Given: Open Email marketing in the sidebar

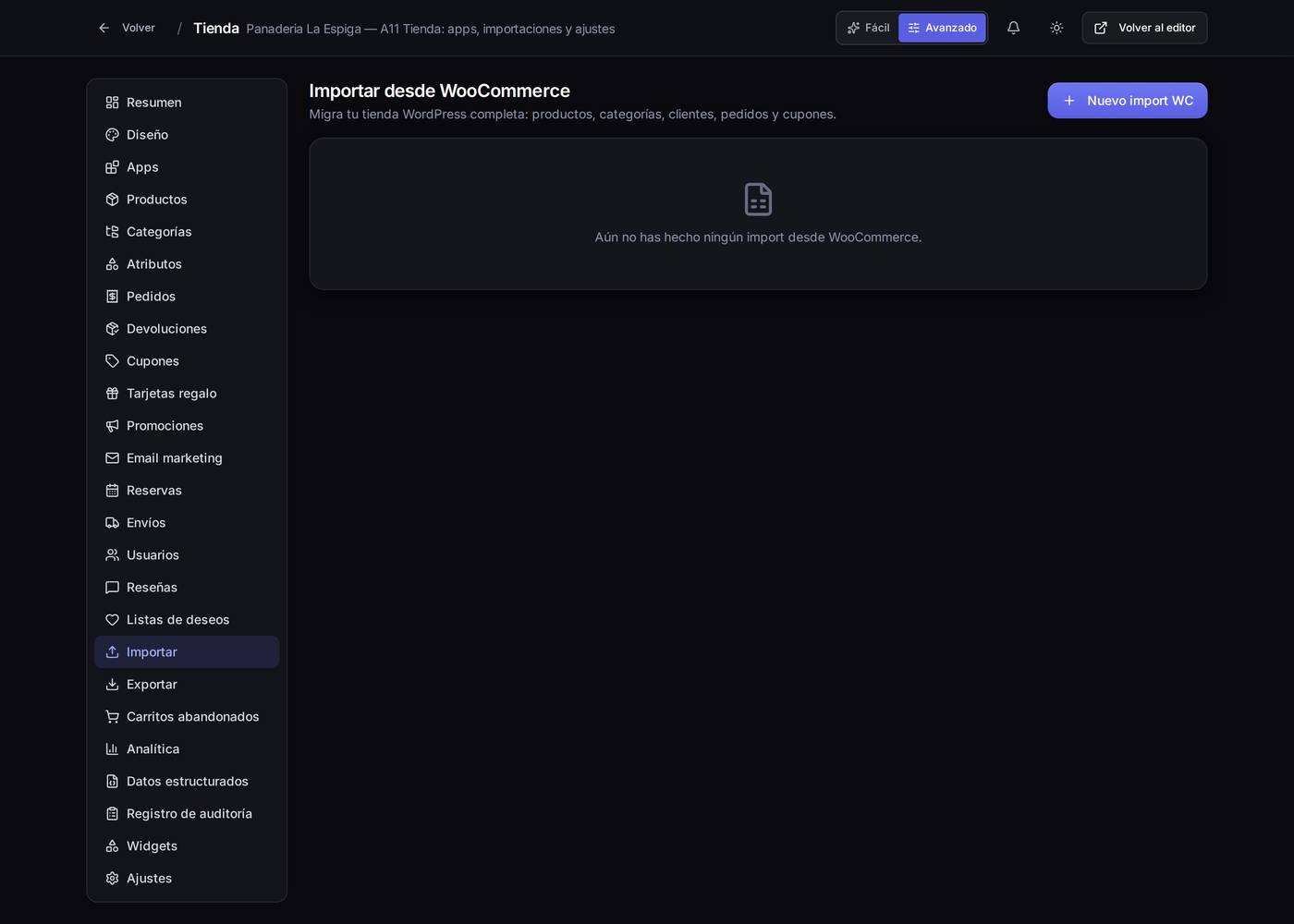Looking at the screenshot, I should tap(187, 458).
